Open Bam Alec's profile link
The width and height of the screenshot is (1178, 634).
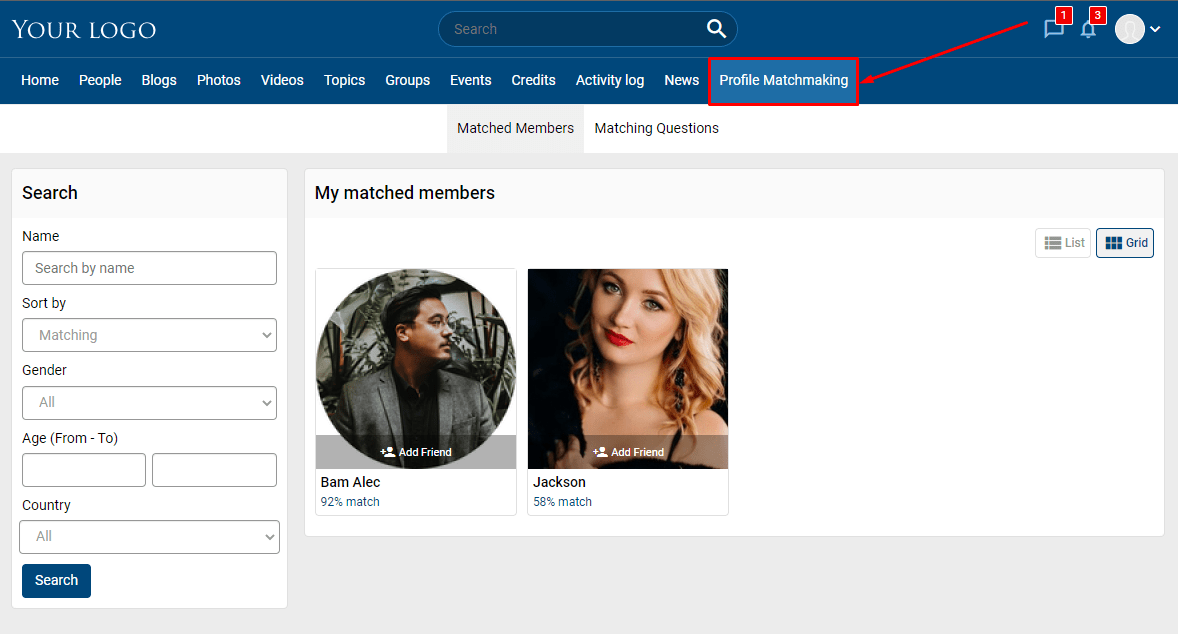point(350,482)
